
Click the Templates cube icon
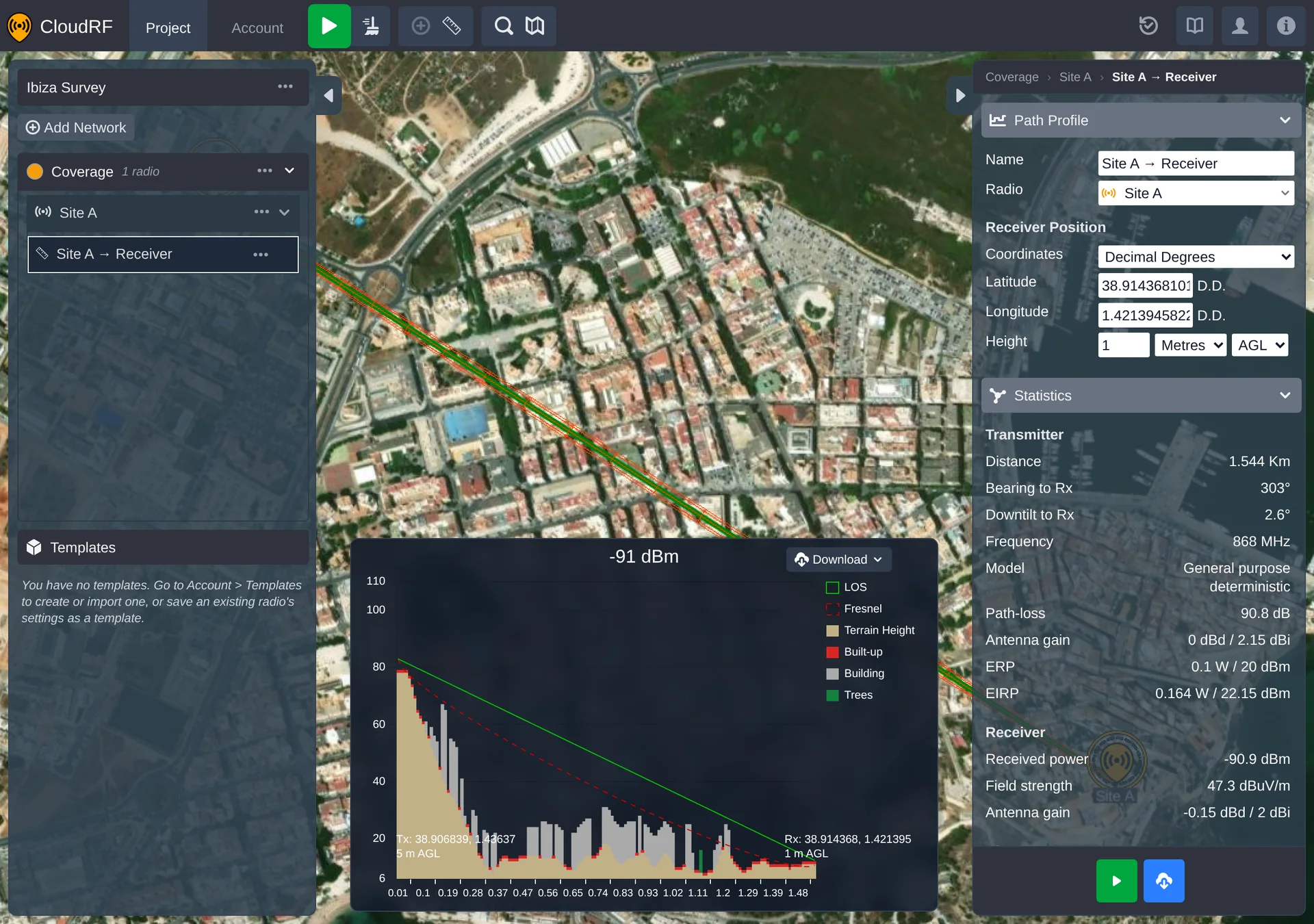coord(34,547)
